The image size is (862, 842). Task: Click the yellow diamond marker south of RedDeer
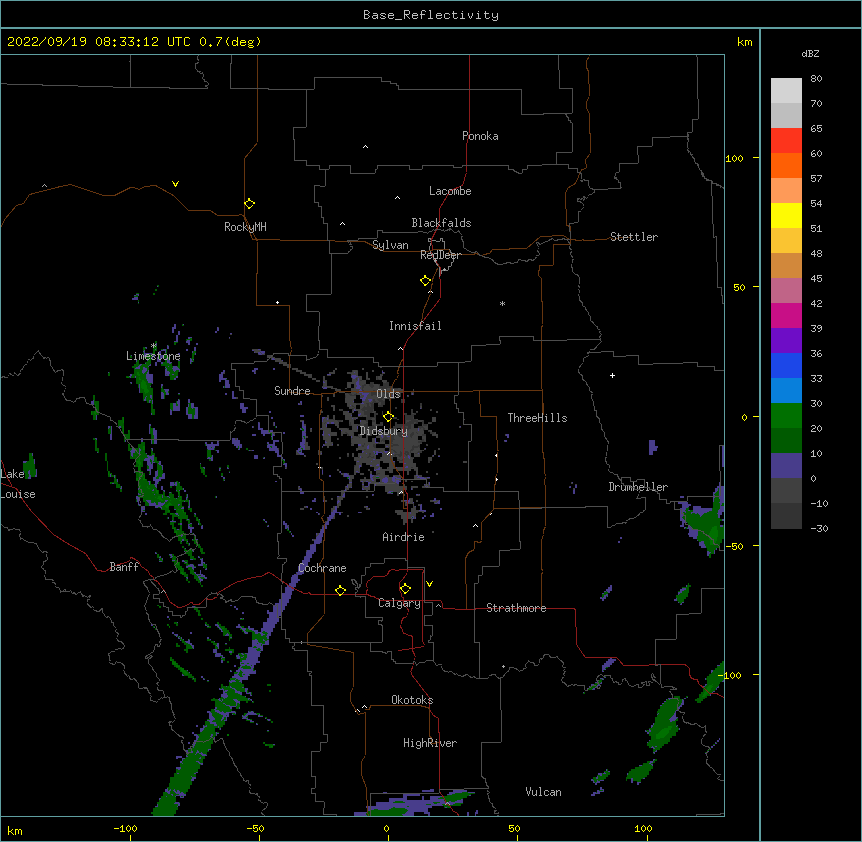425,280
